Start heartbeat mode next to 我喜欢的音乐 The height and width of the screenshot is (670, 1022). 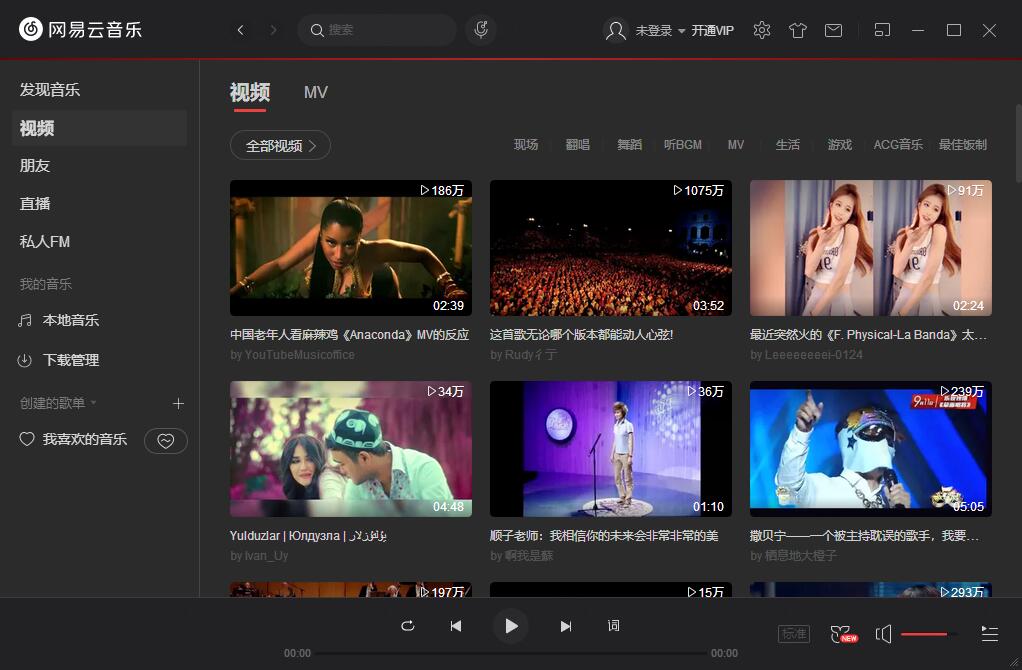tap(166, 441)
